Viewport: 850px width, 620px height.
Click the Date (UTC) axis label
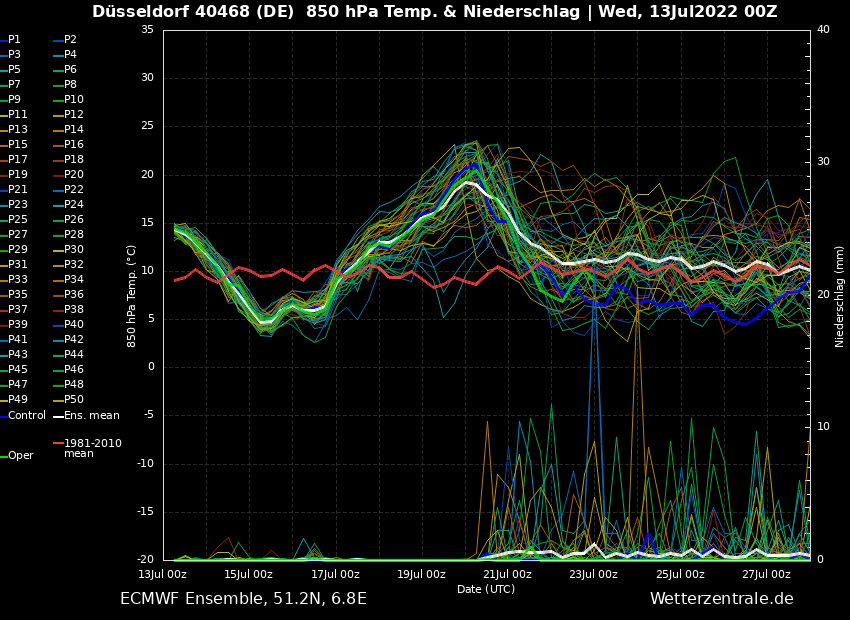point(486,589)
